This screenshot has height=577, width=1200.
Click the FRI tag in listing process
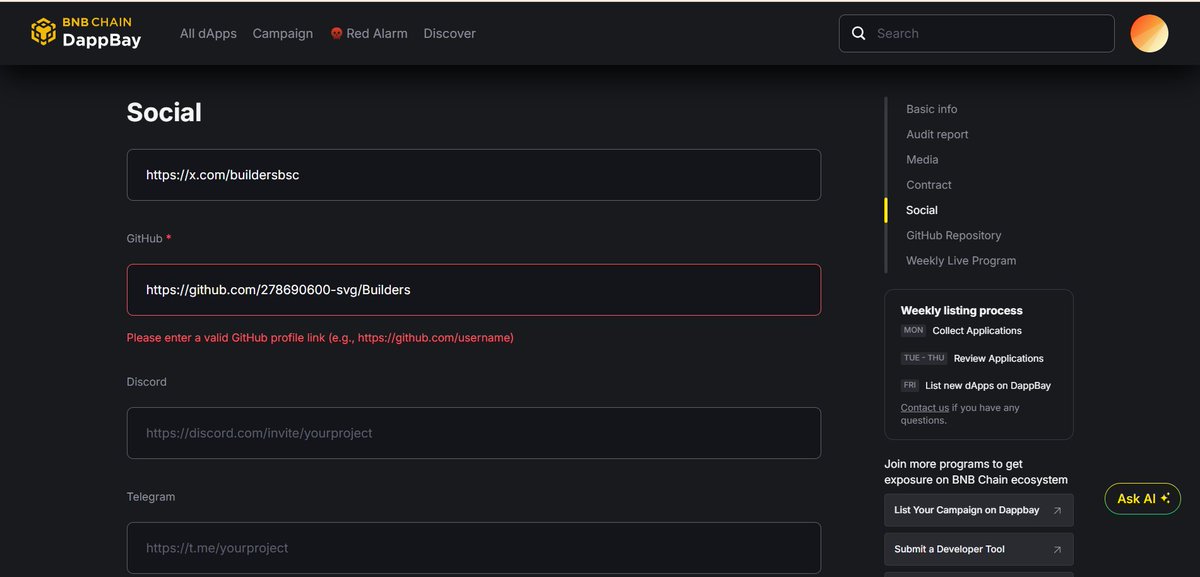910,385
